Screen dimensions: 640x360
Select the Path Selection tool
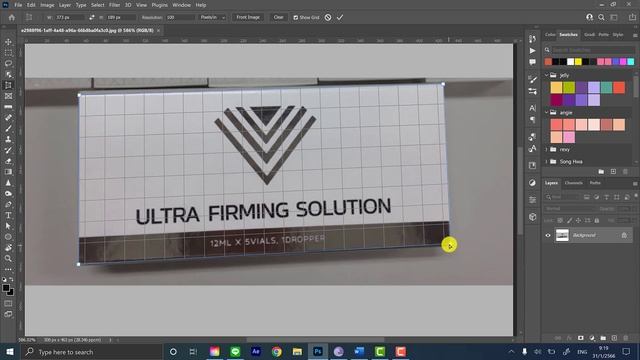(8, 226)
